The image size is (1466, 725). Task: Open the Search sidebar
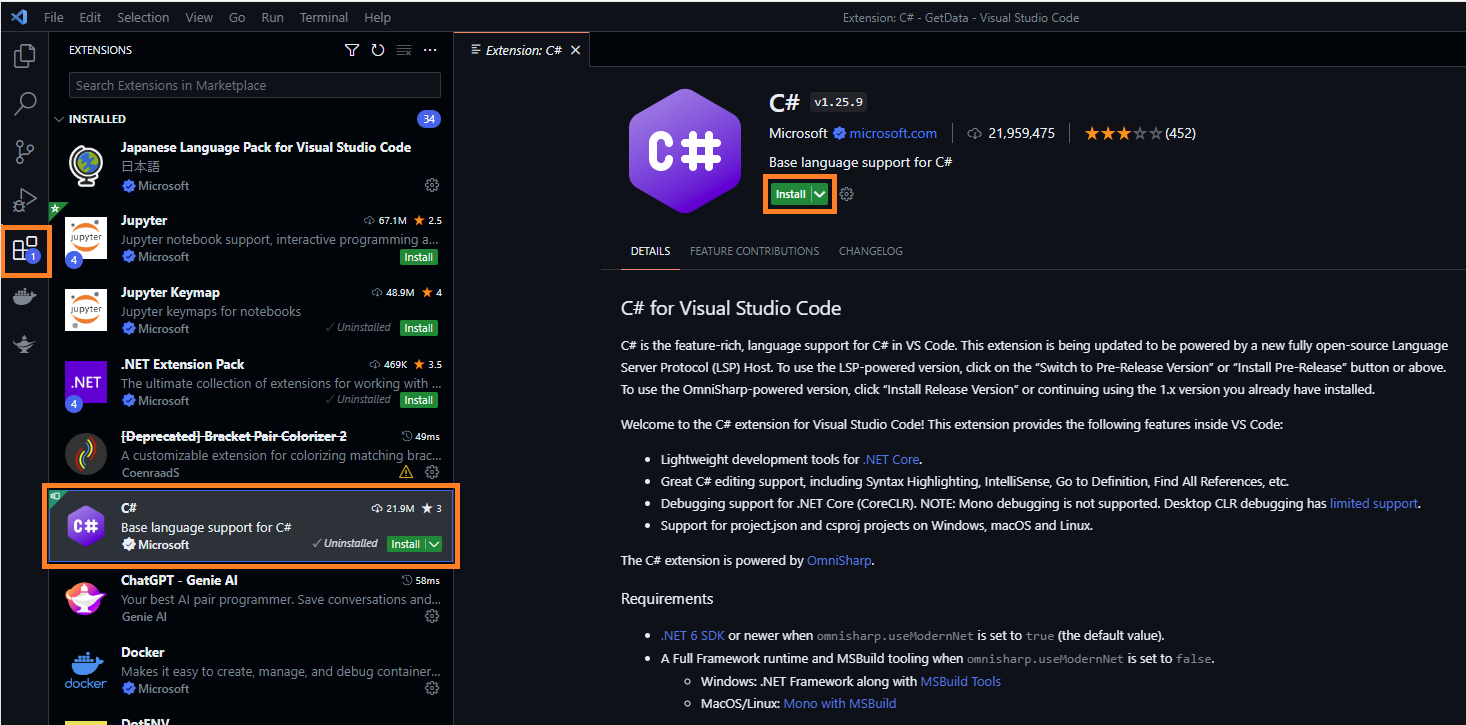point(25,104)
